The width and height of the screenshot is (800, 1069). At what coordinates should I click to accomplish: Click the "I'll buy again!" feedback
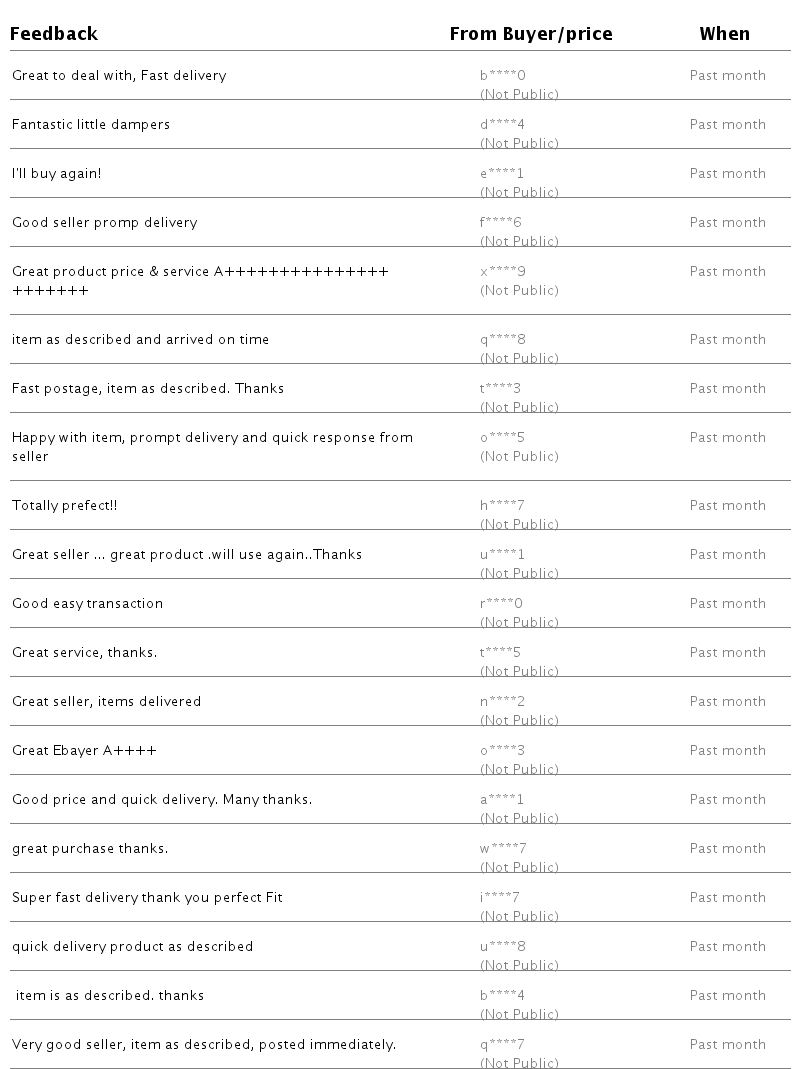(57, 173)
